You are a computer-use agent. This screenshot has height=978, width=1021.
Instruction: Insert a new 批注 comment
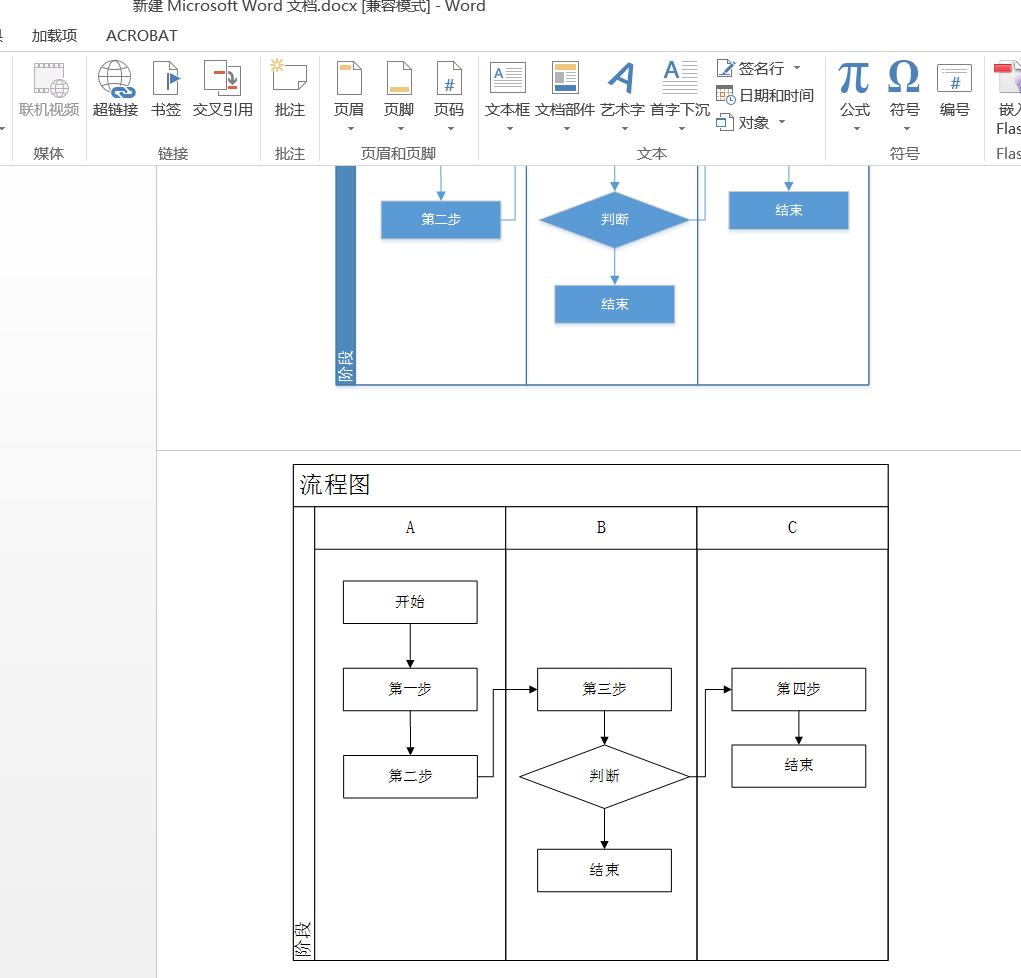click(289, 90)
